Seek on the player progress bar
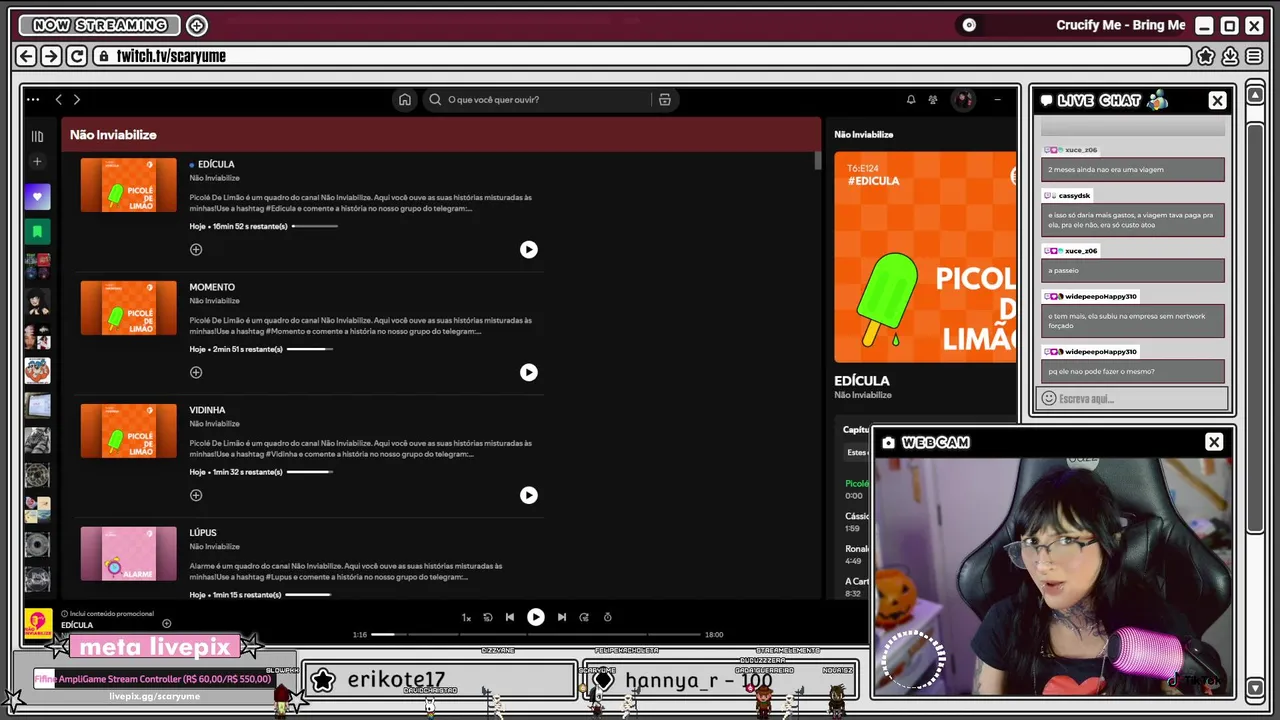The image size is (1280, 720). pyautogui.click(x=535, y=634)
